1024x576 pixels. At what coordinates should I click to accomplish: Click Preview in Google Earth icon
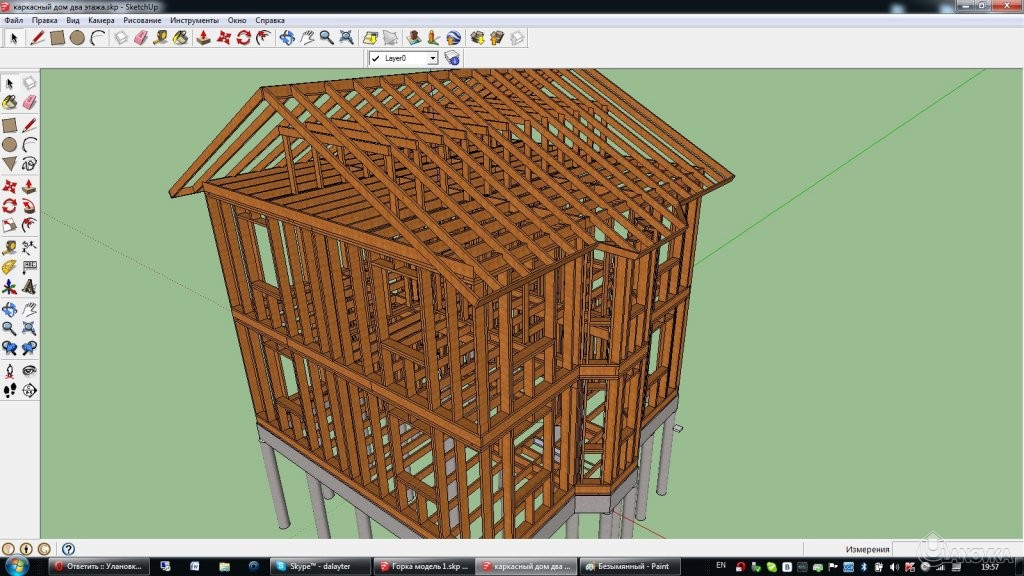coord(454,38)
